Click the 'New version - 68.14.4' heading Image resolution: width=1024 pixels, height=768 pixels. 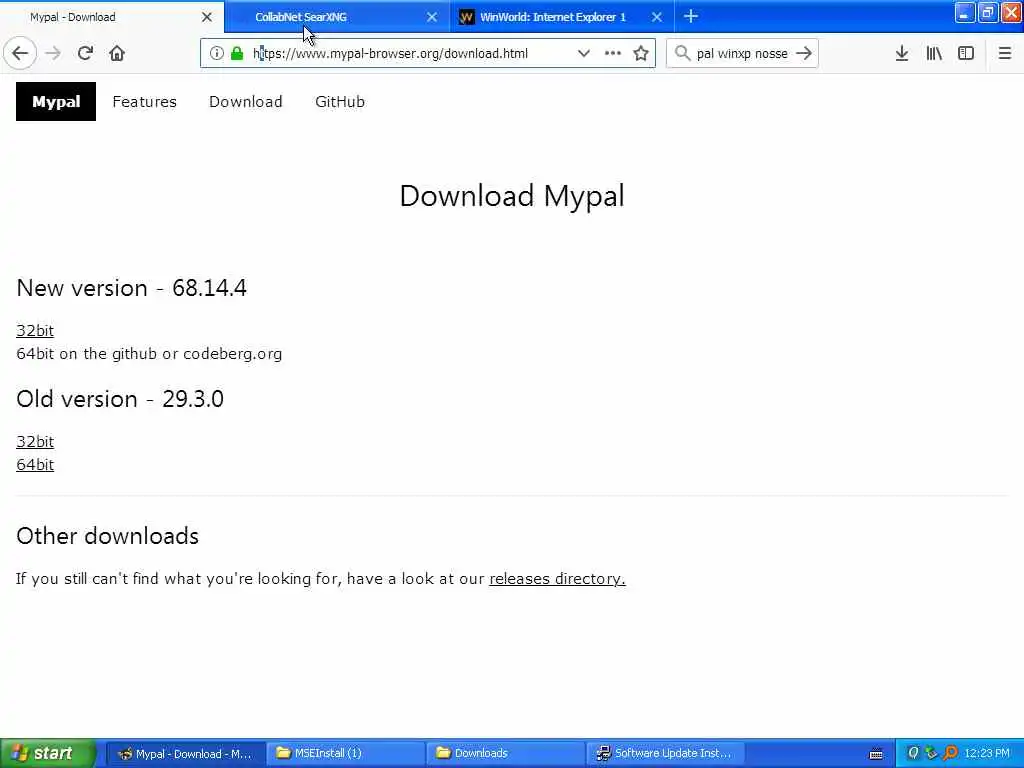pos(131,288)
